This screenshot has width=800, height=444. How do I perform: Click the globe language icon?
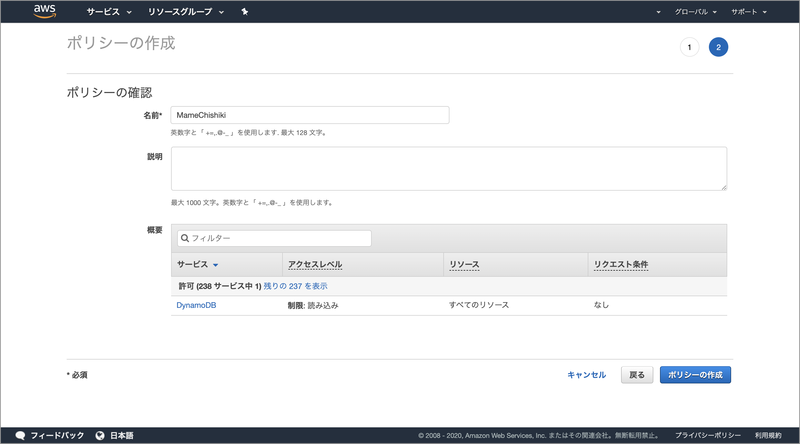click(x=100, y=435)
